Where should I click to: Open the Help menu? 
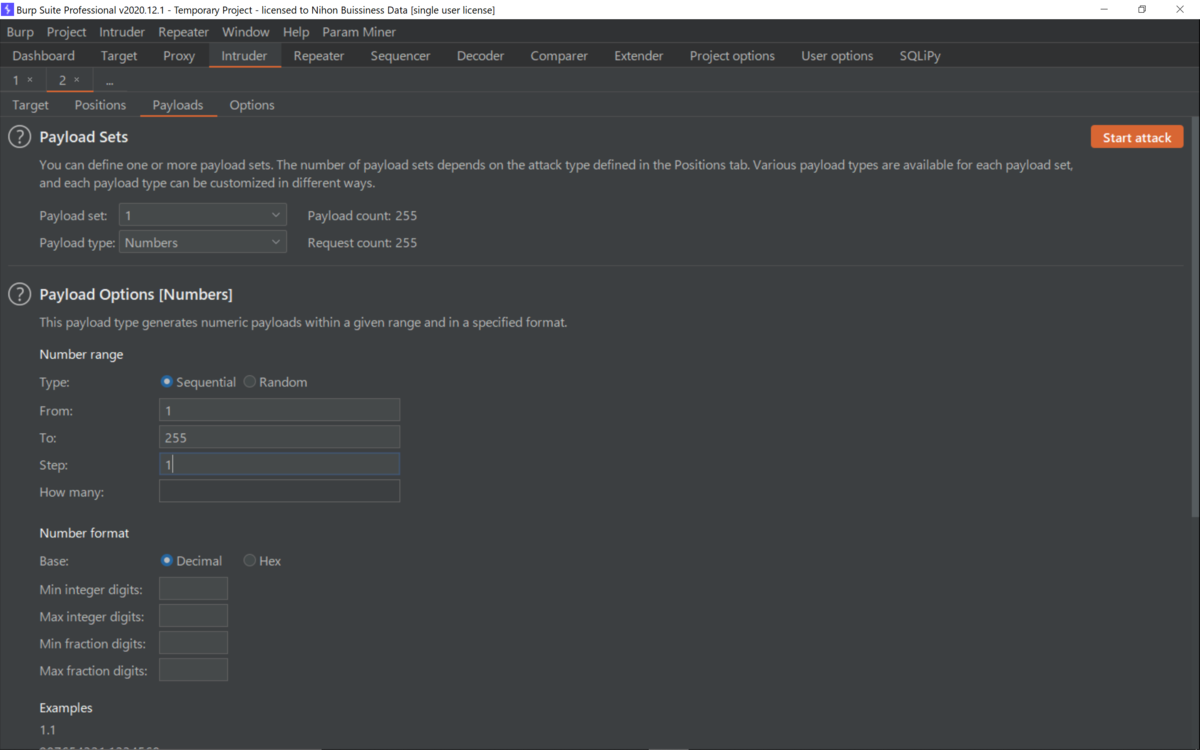296,32
